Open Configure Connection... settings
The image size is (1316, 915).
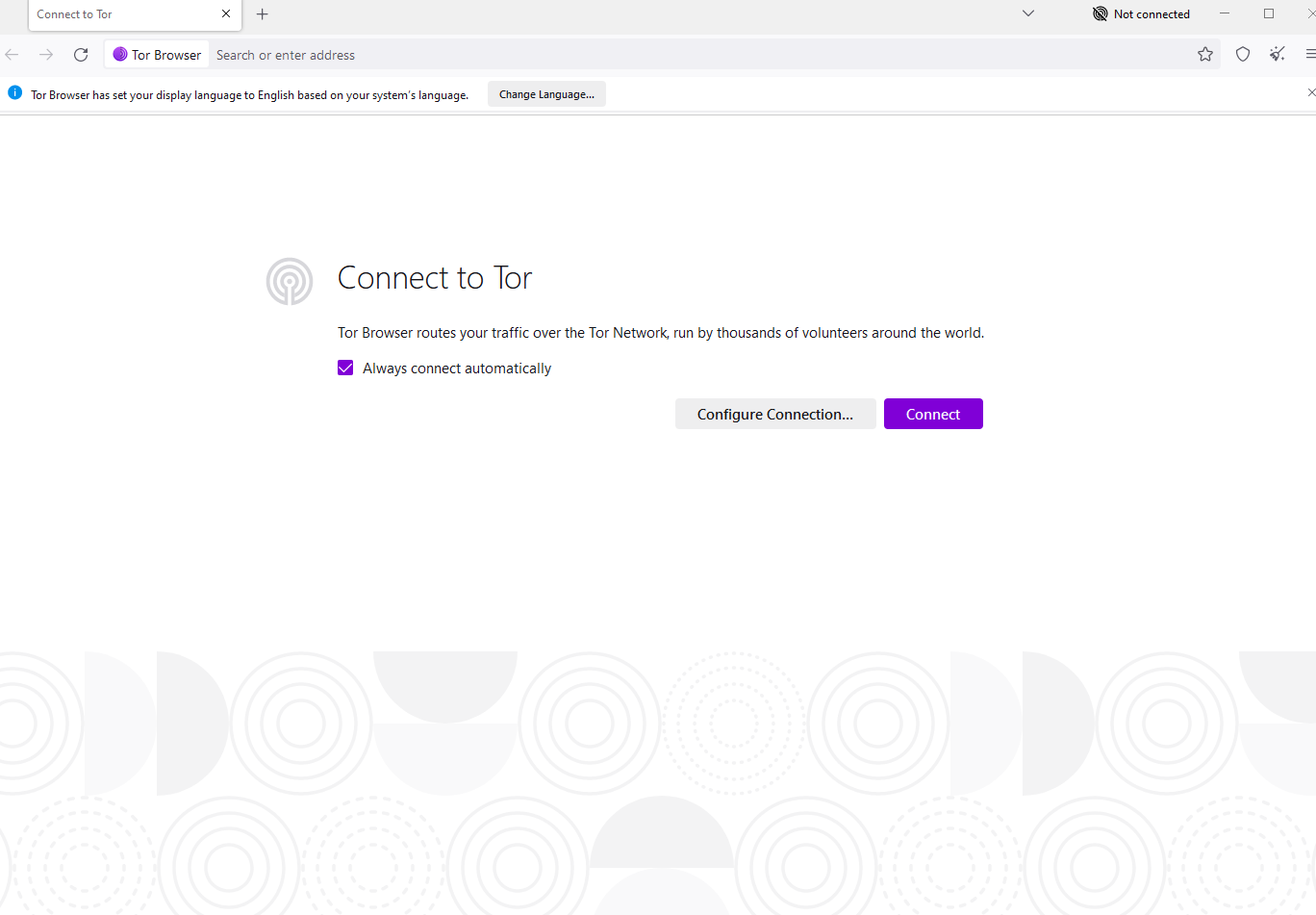click(774, 415)
